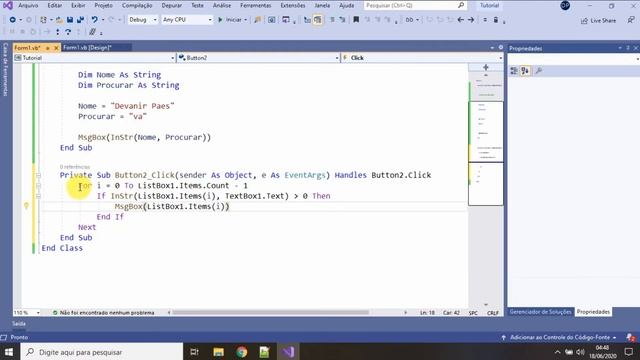
Task: Open the Depurar menu
Action: pos(171,5)
